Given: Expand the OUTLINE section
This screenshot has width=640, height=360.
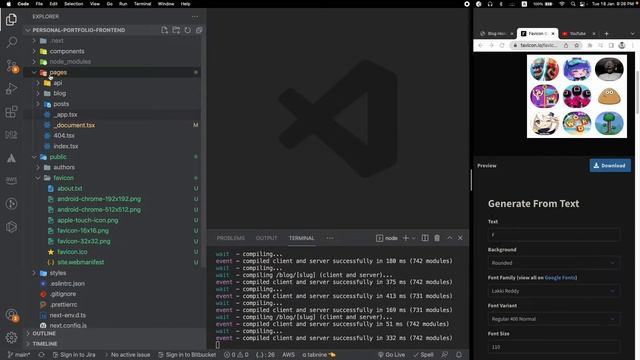Looking at the screenshot, I should [44, 333].
